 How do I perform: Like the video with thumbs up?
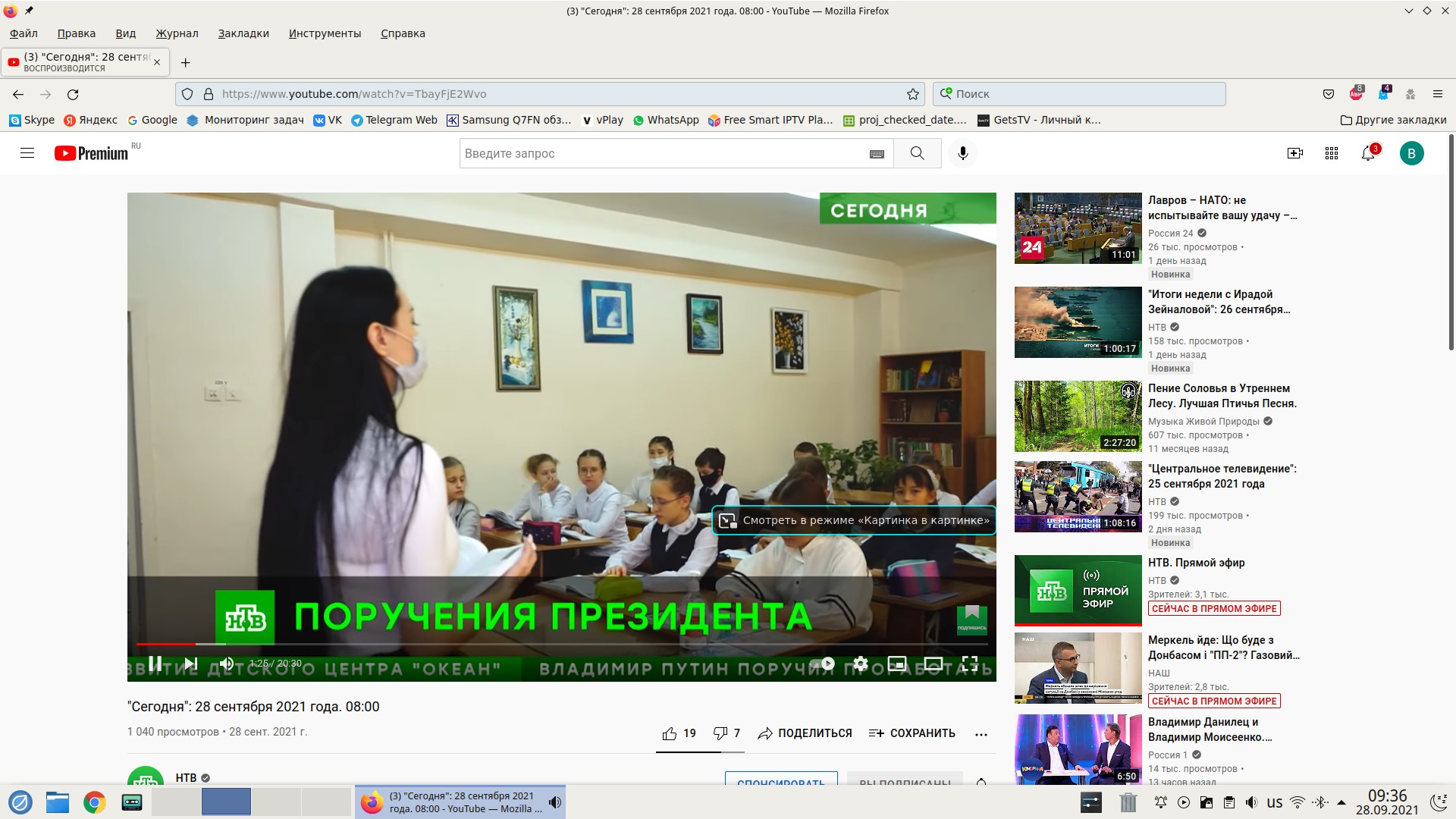tap(670, 733)
